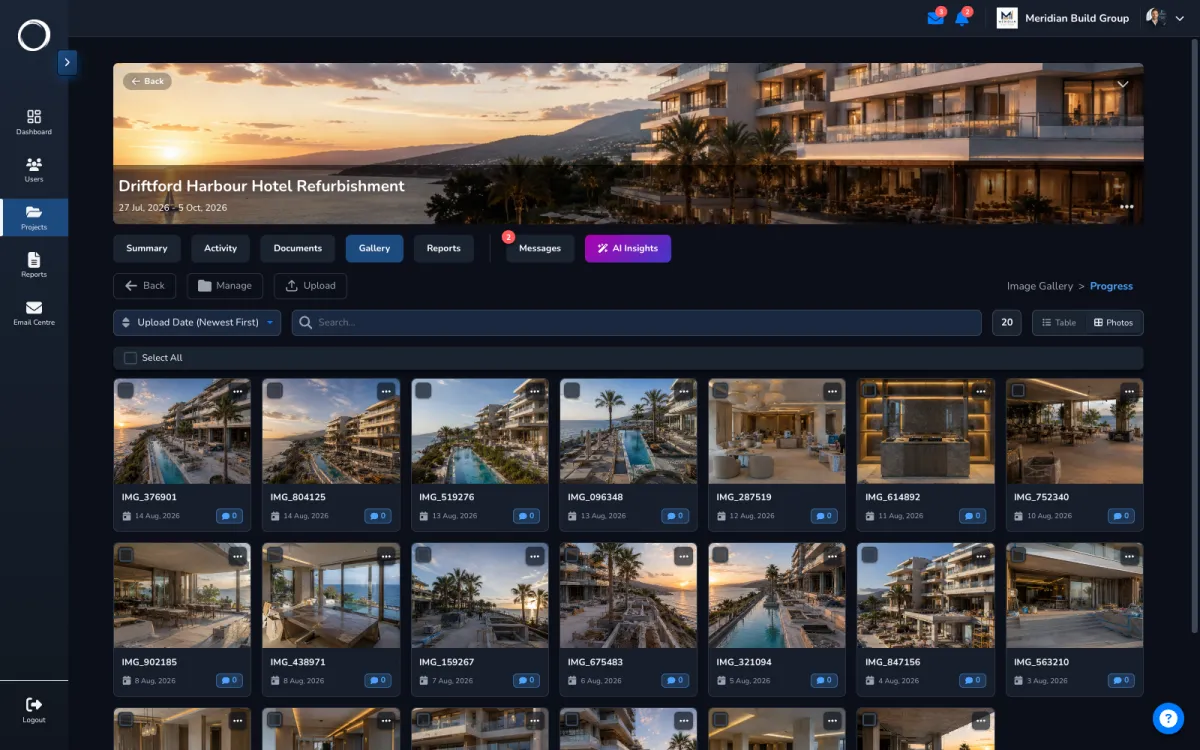The width and height of the screenshot is (1200, 750).
Task: Expand the sidebar with chevron arrow
Action: [67, 62]
